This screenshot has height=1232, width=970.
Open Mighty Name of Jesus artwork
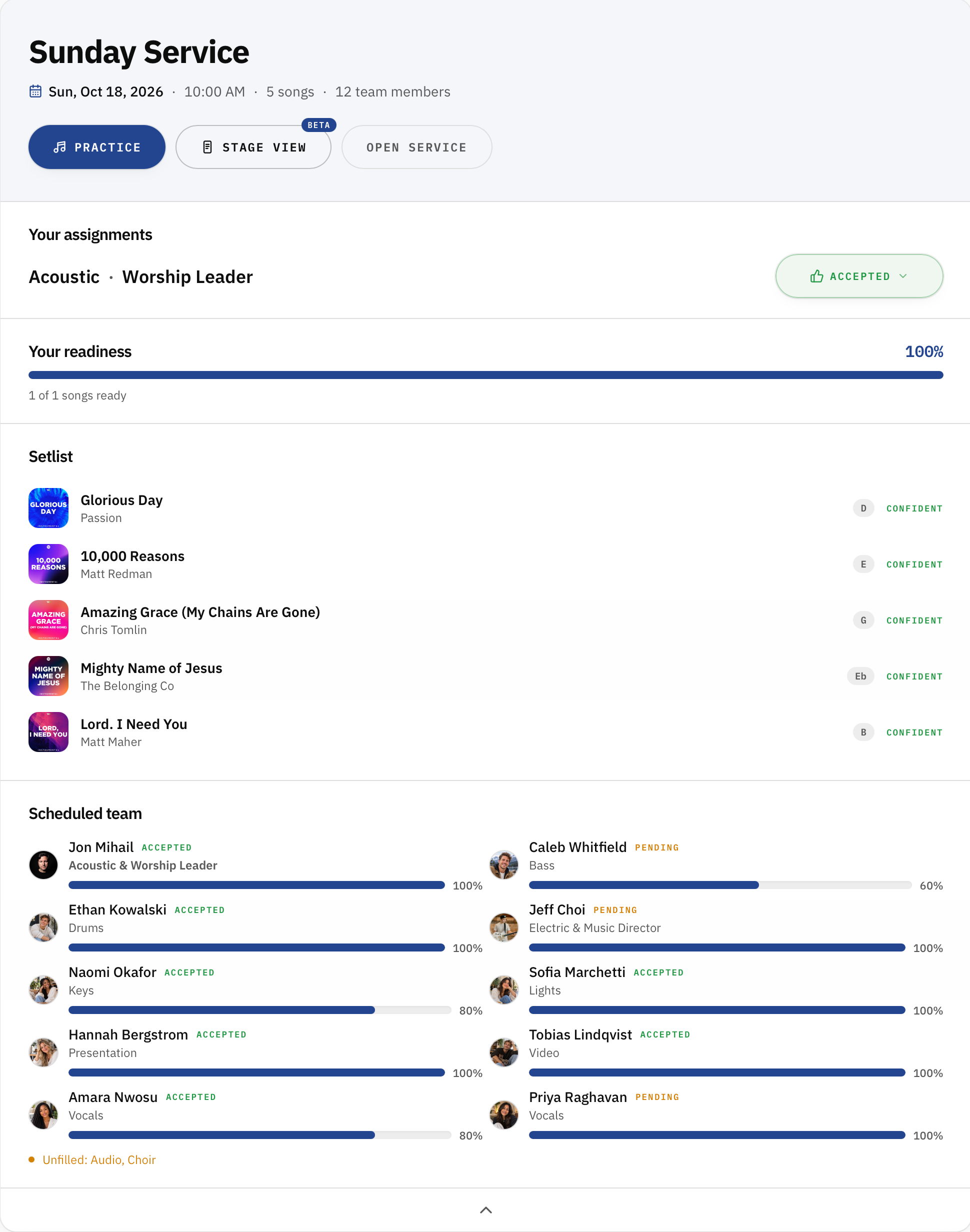49,676
